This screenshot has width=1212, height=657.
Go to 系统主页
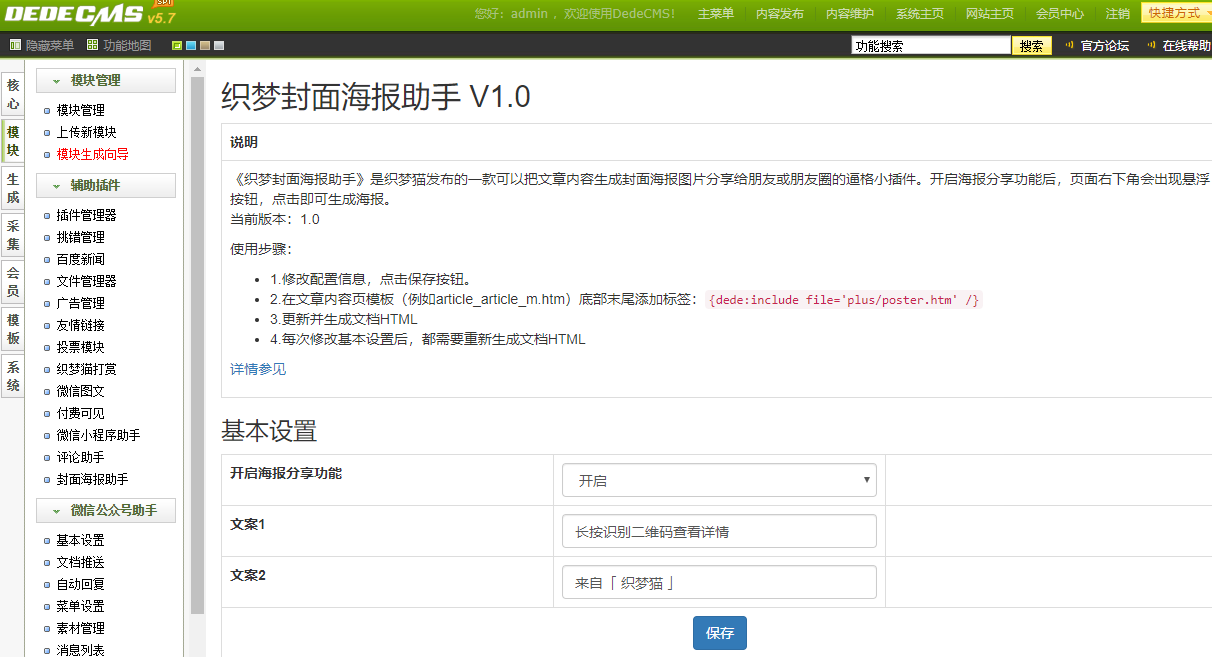click(x=919, y=14)
